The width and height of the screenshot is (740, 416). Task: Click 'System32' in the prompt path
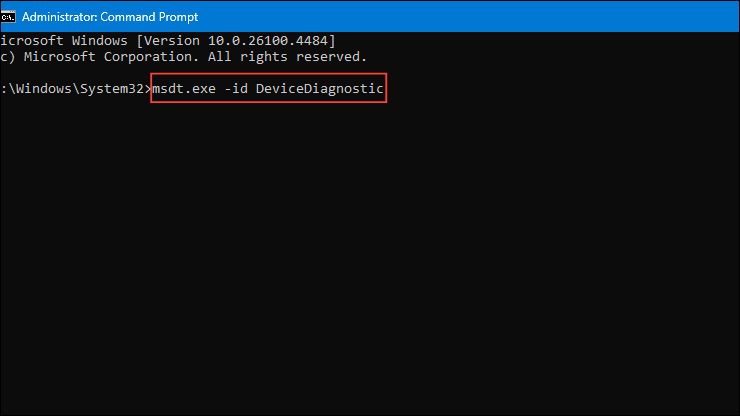(x=112, y=88)
